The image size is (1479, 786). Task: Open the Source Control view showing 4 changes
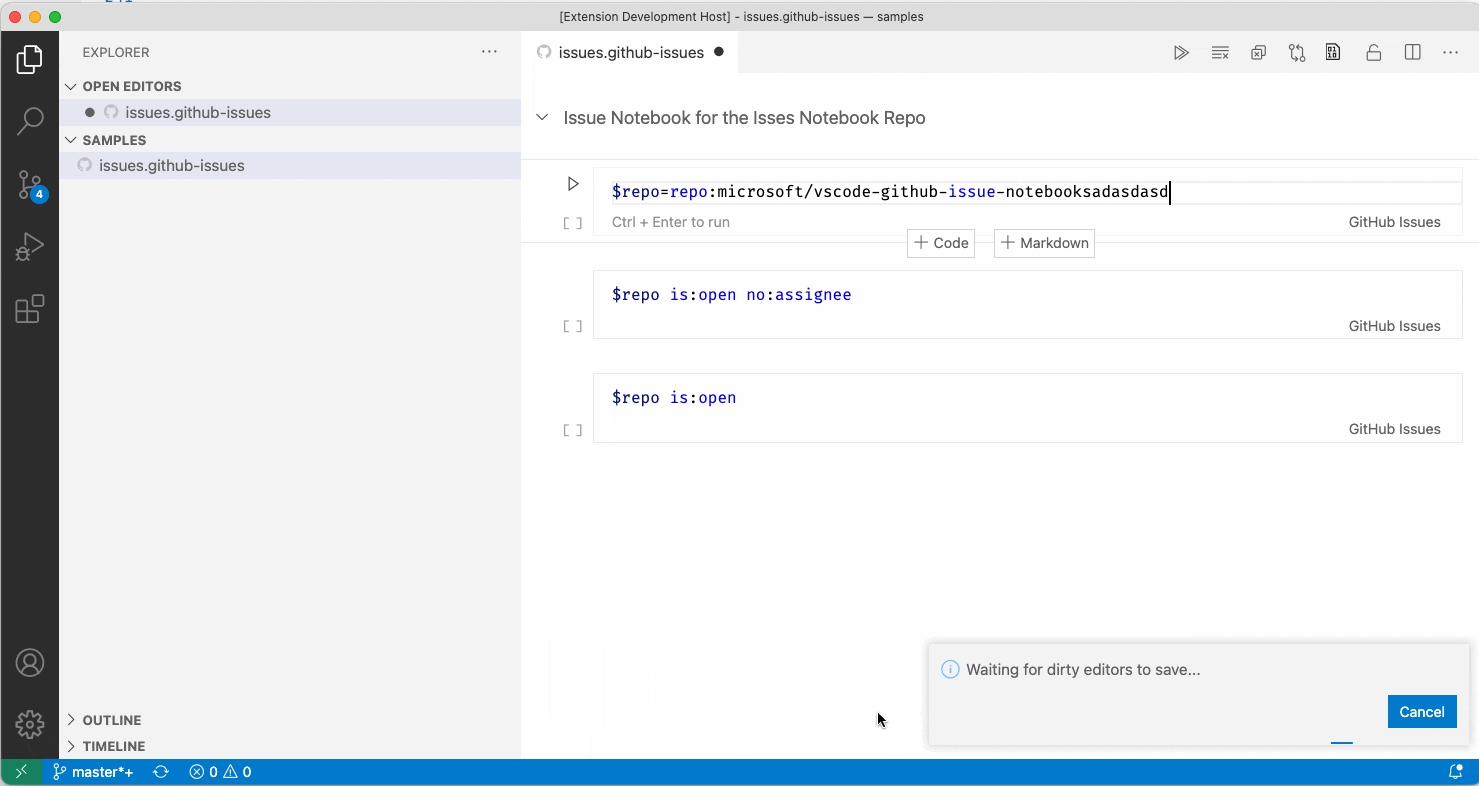(30, 184)
